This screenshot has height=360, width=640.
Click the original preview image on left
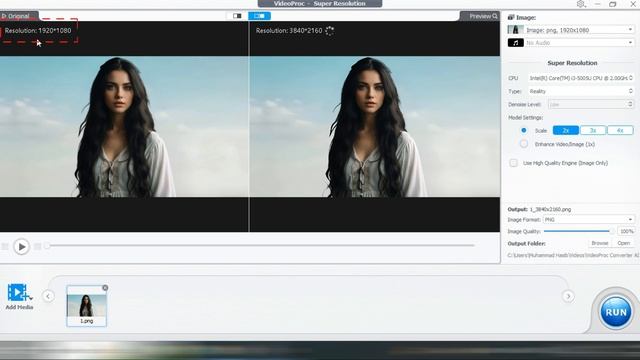point(124,127)
